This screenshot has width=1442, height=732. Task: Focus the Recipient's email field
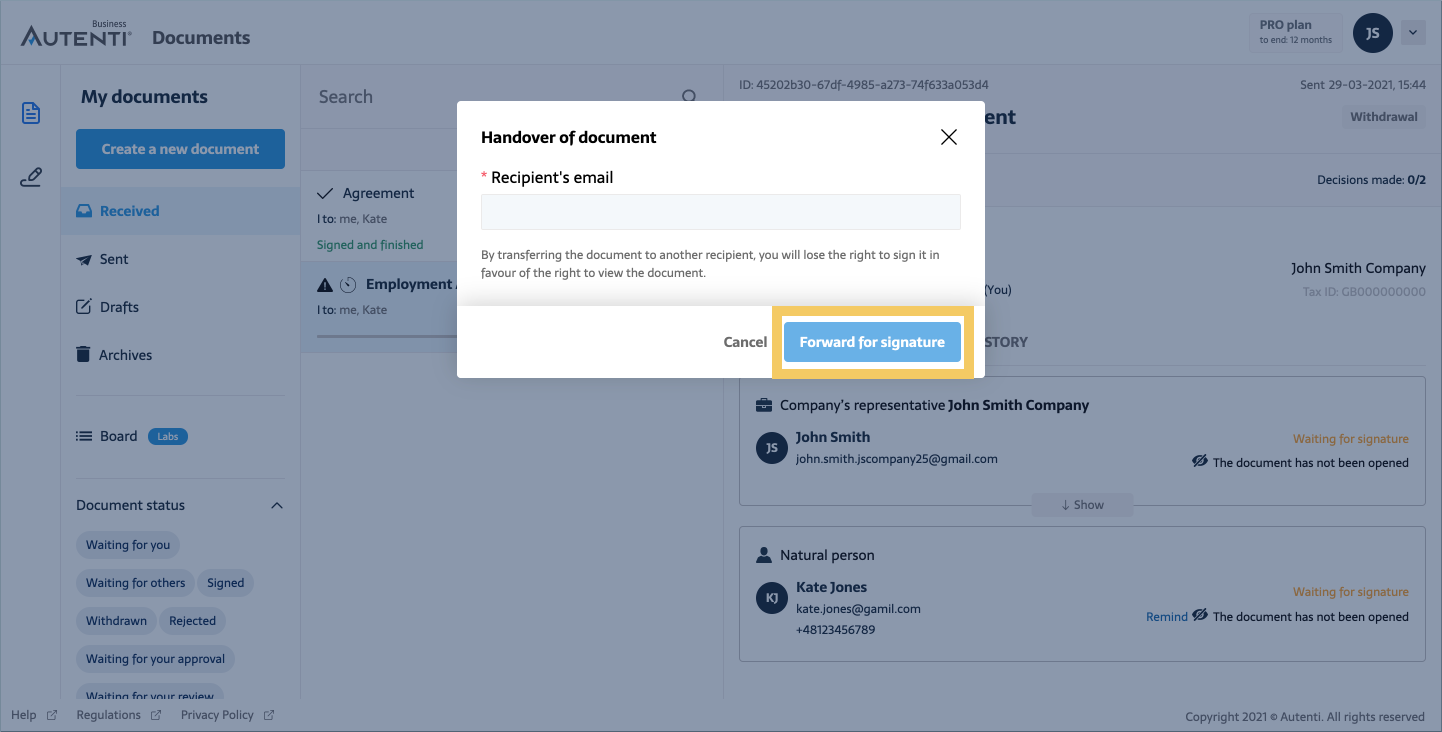(x=720, y=212)
